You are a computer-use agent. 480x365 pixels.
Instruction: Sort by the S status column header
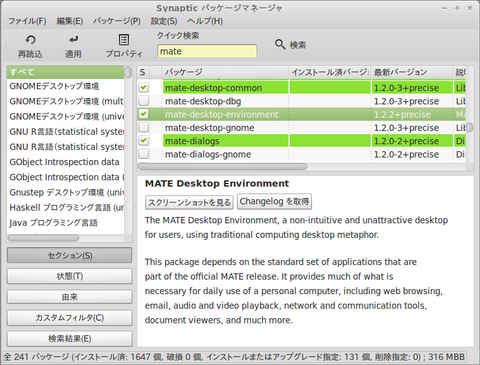click(149, 72)
